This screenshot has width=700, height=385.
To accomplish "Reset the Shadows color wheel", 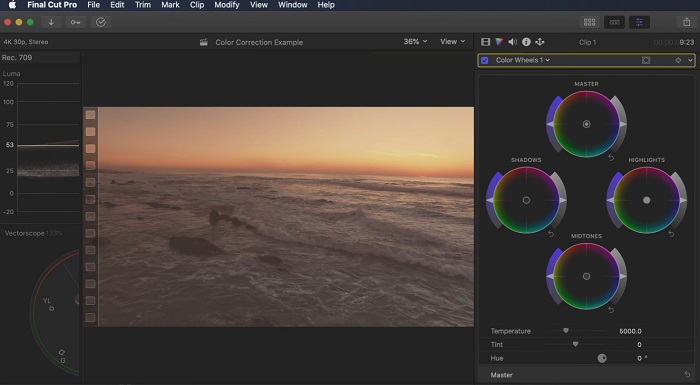I will pyautogui.click(x=551, y=234).
